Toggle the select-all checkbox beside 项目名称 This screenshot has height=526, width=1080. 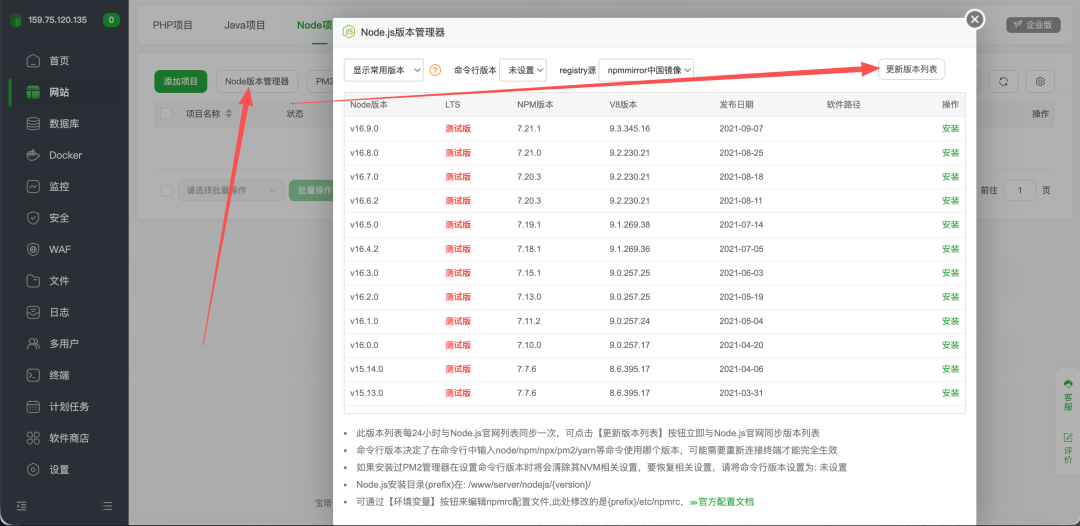click(x=166, y=114)
